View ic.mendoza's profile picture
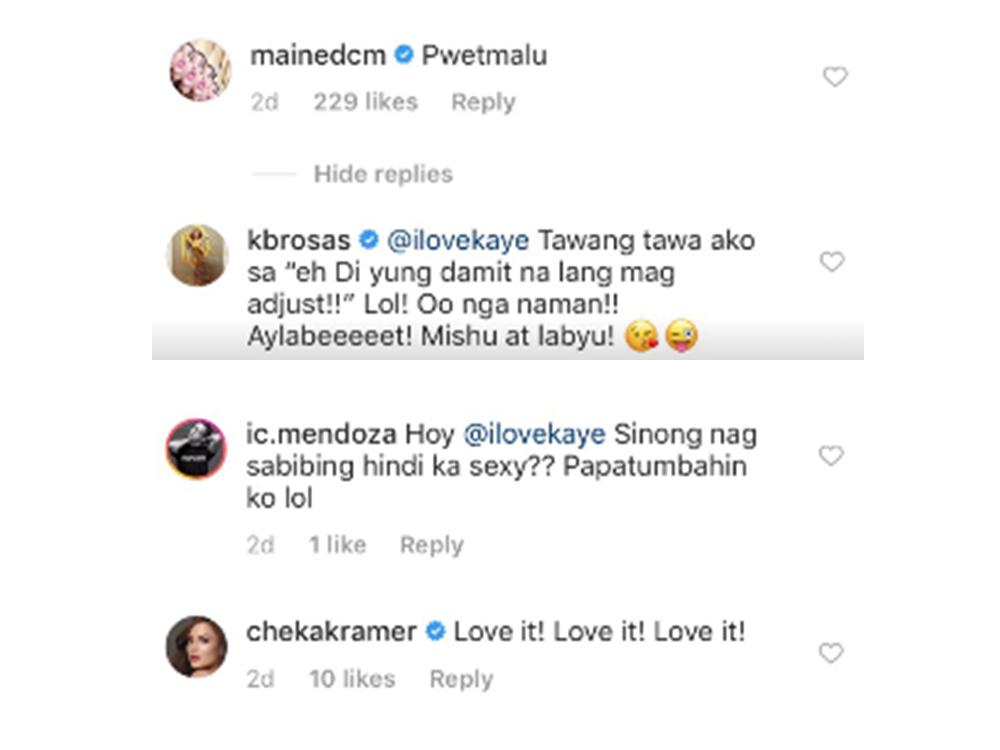The image size is (1000, 750). pyautogui.click(x=197, y=449)
